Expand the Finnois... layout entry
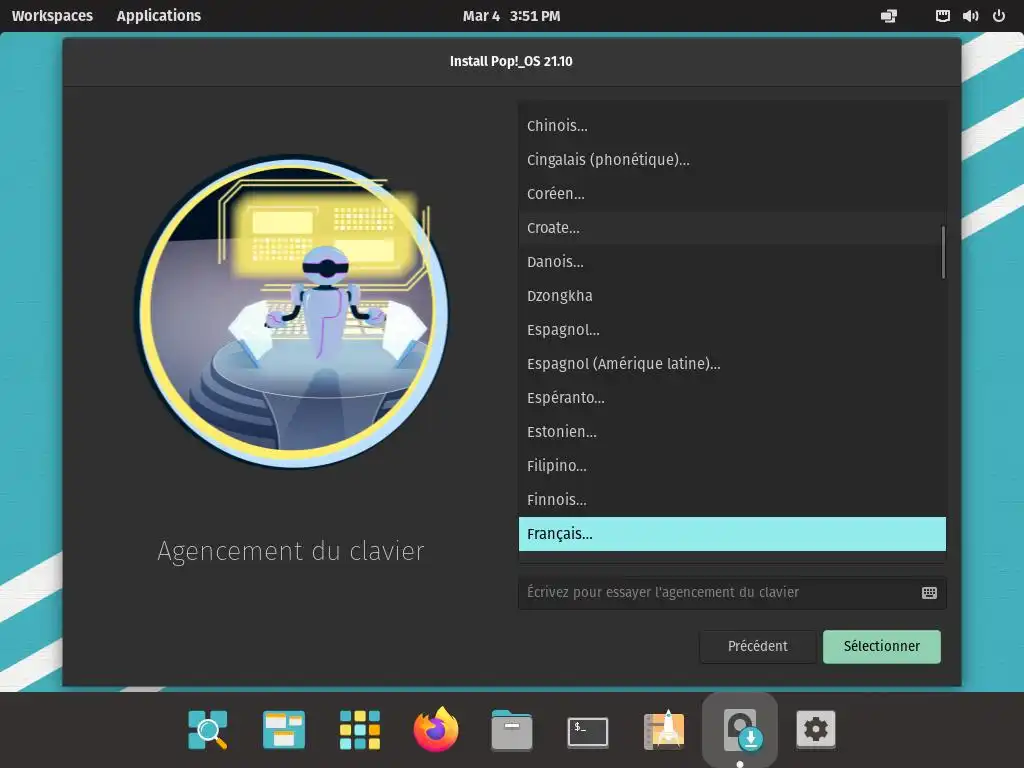This screenshot has height=768, width=1024. click(732, 500)
